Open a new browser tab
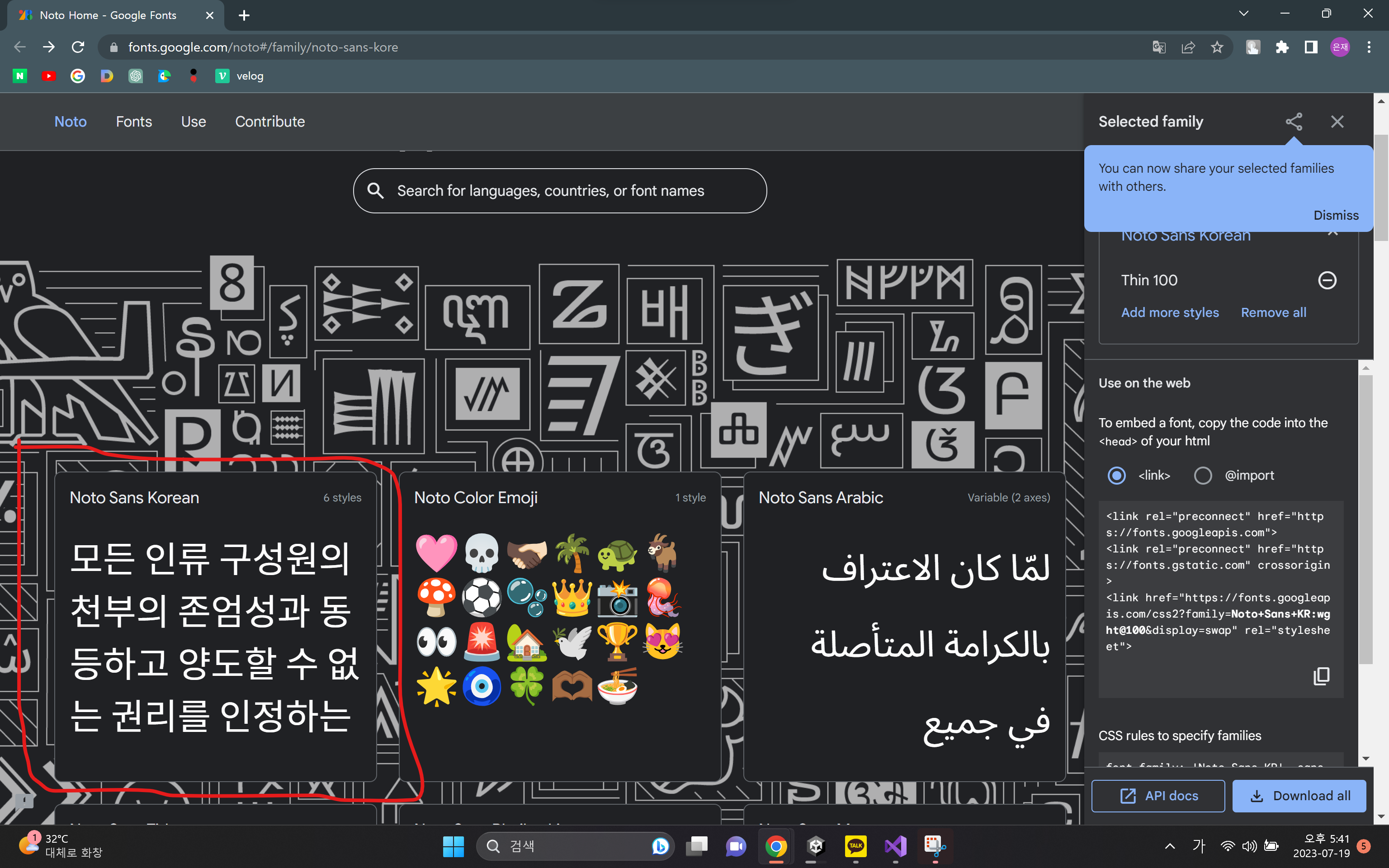The image size is (1389, 868). coord(244,15)
